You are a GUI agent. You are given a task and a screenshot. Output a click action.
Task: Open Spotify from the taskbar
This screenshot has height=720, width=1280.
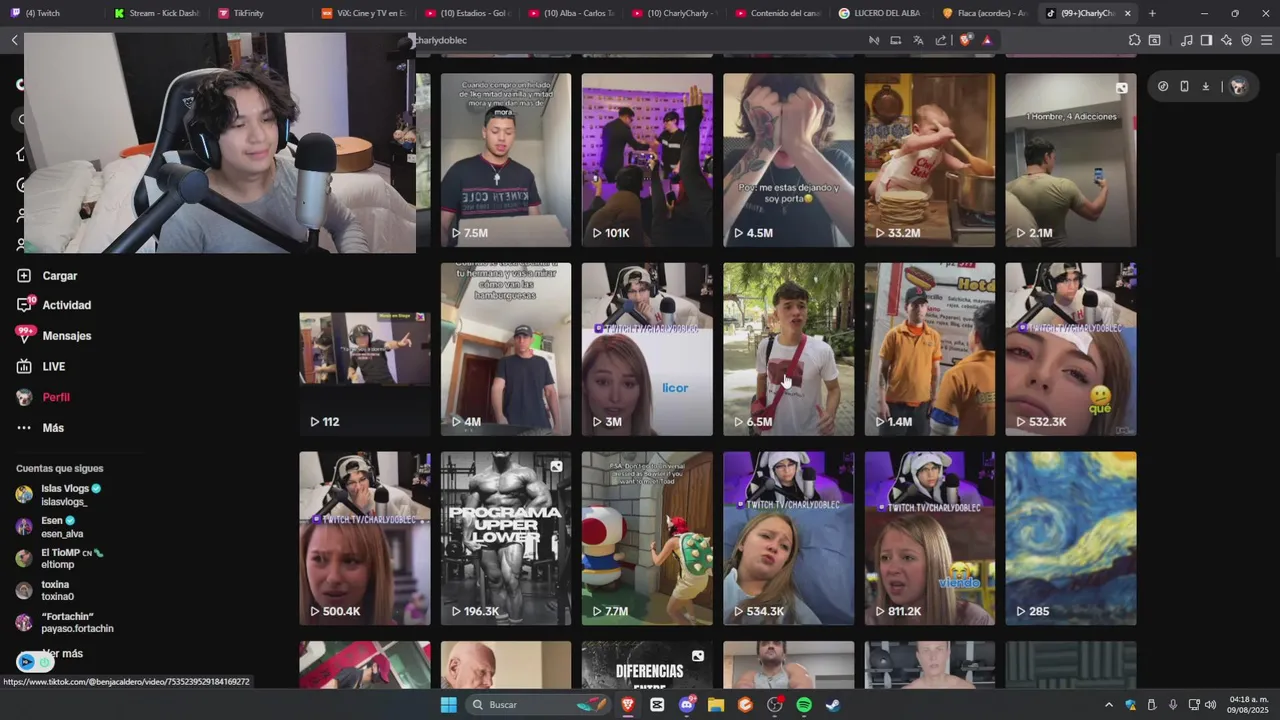804,705
